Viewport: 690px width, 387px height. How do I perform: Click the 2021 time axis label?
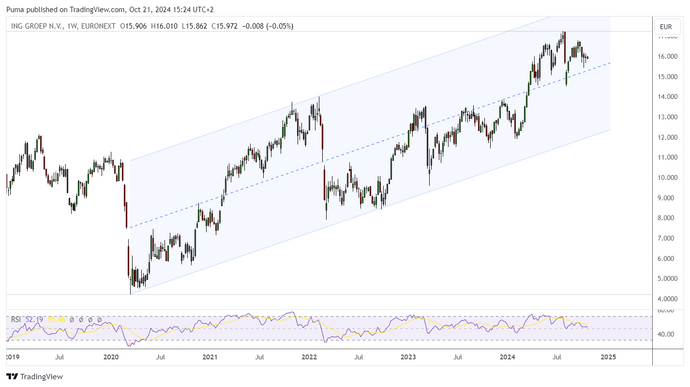[x=210, y=357]
